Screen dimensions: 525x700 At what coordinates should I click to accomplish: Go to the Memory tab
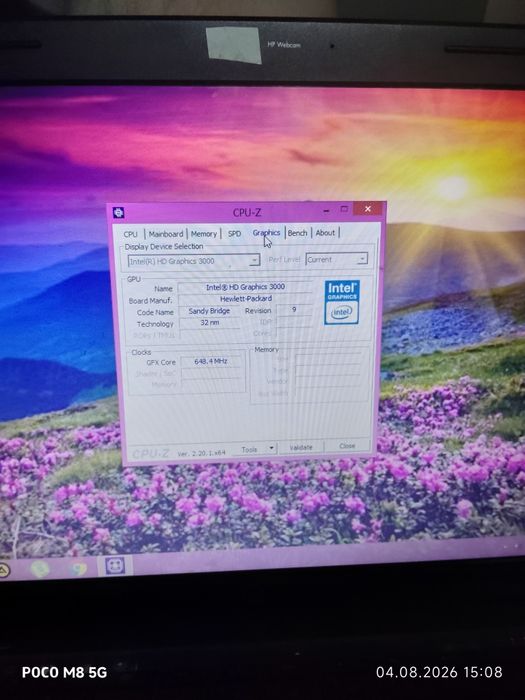pos(204,233)
